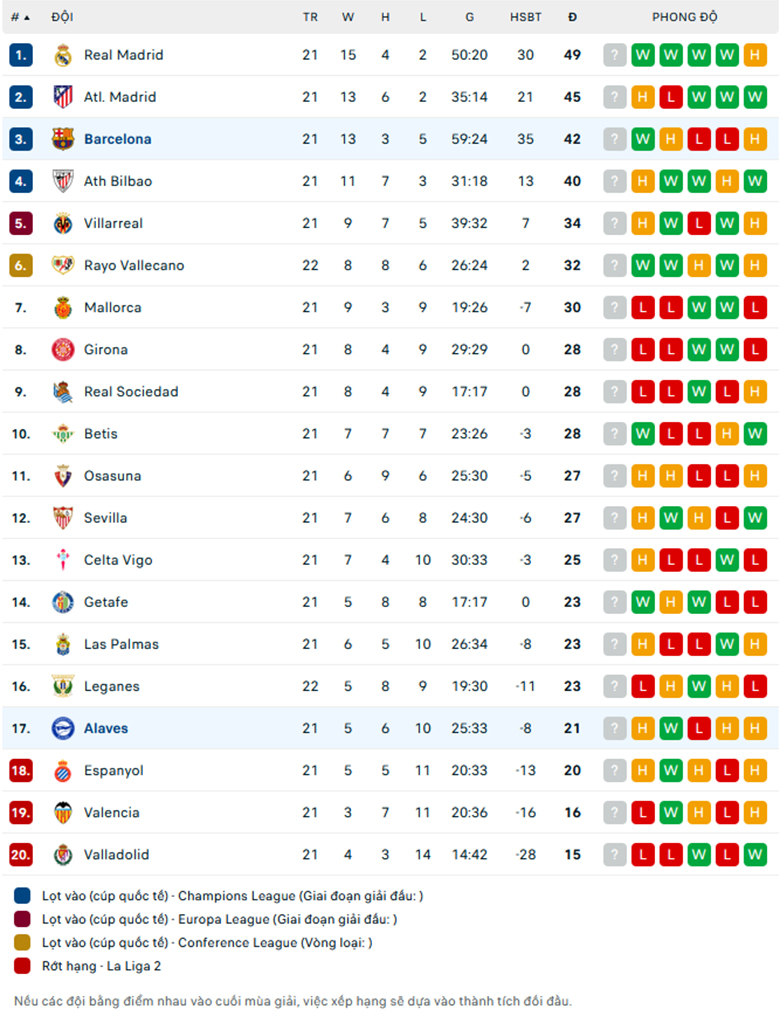Sort table by the # rank column
Image resolution: width=780 pixels, height=1016 pixels.
pyautogui.click(x=20, y=17)
